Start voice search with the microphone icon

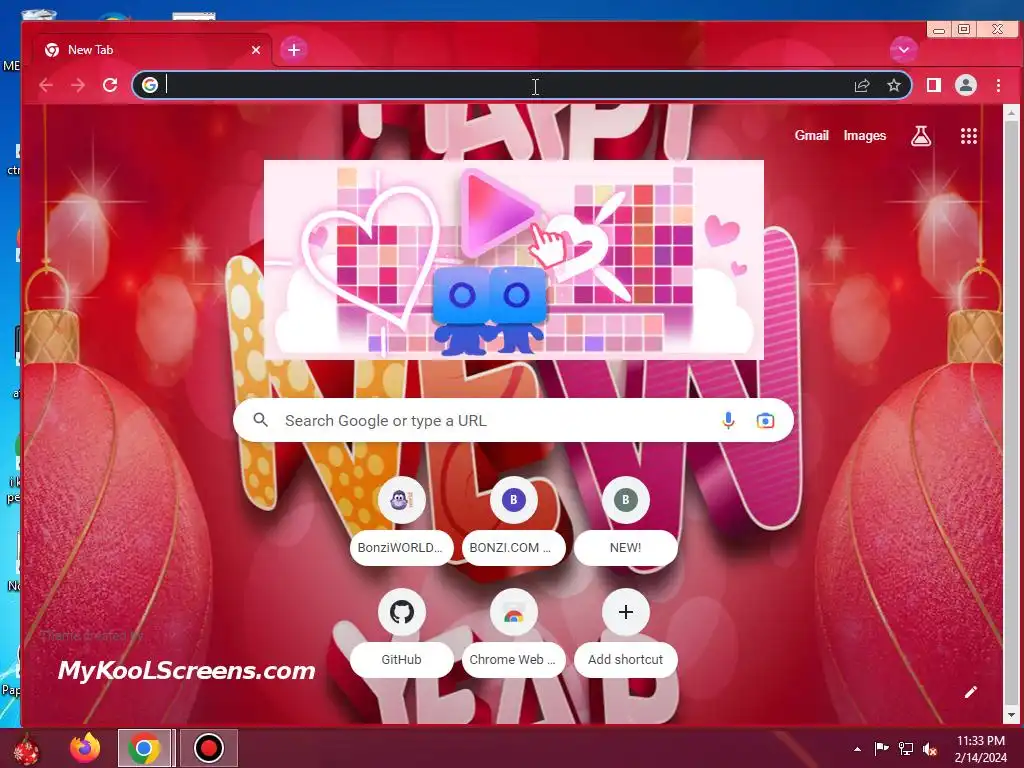[729, 421]
